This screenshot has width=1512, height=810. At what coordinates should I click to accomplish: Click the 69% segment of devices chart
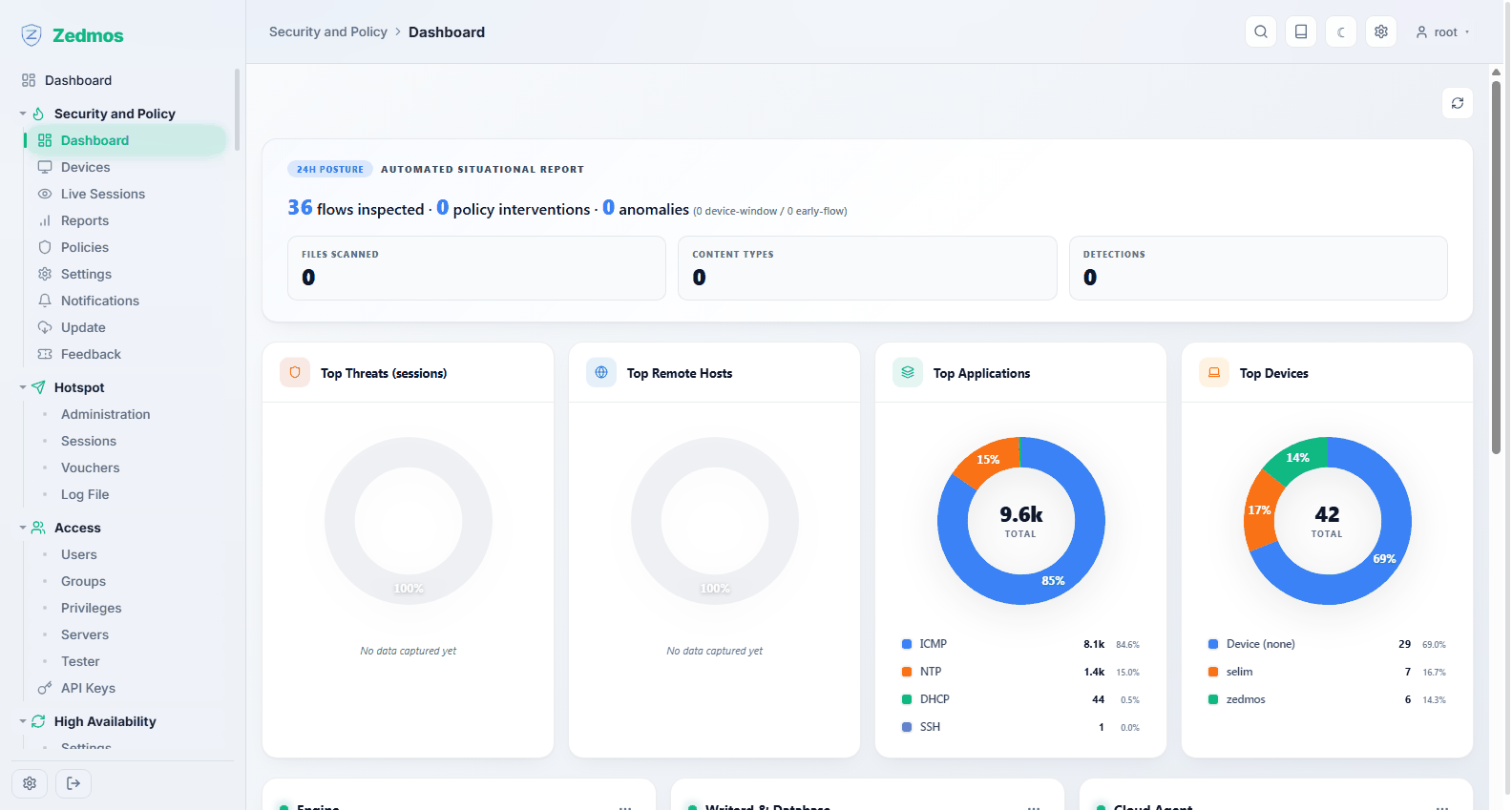pos(1384,558)
